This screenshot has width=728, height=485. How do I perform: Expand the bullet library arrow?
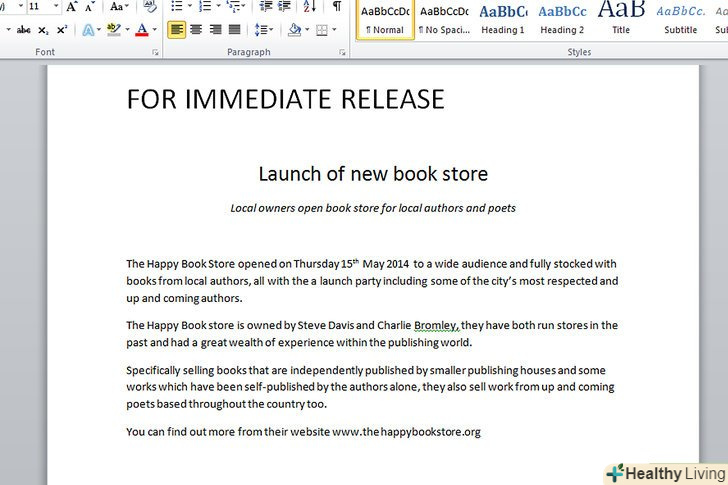pyautogui.click(x=189, y=6)
